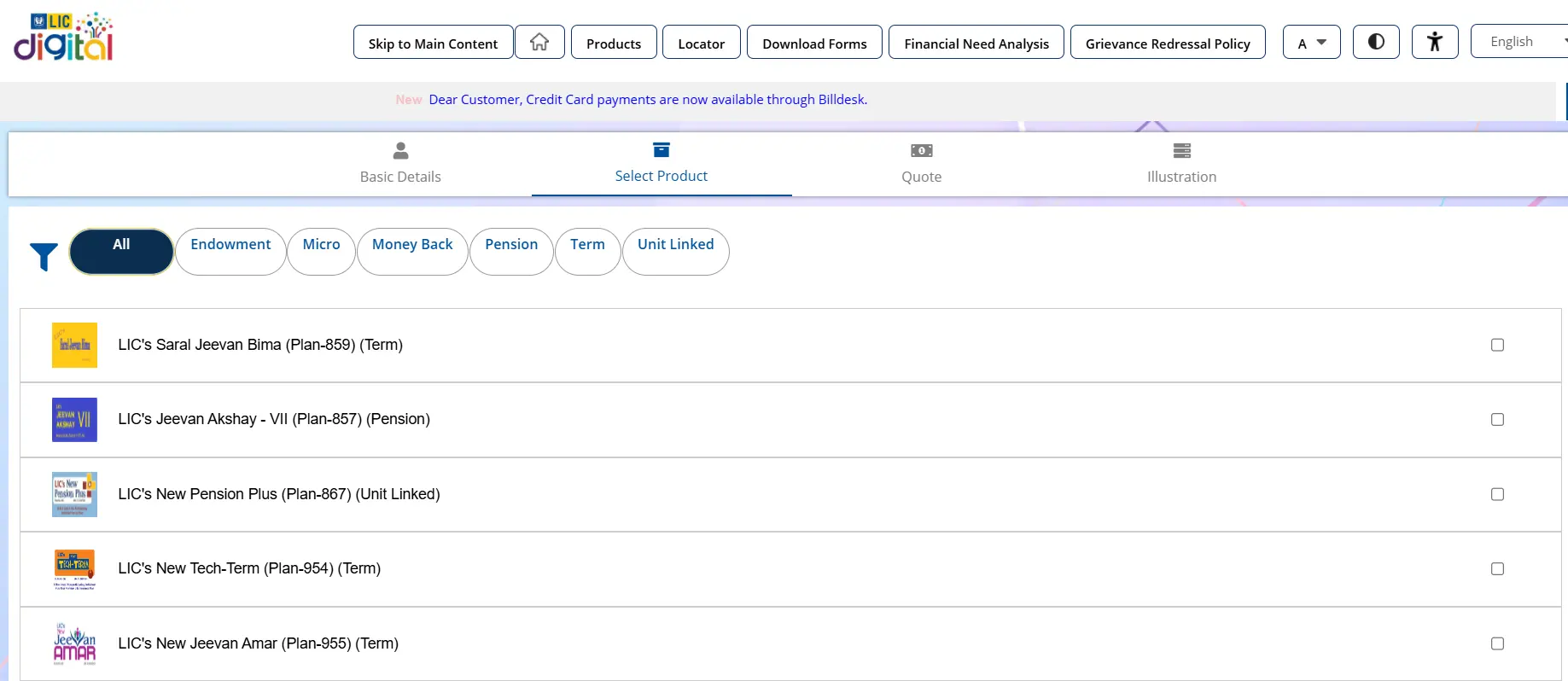
Task: Click the Illustration list icon
Action: 1182,151
